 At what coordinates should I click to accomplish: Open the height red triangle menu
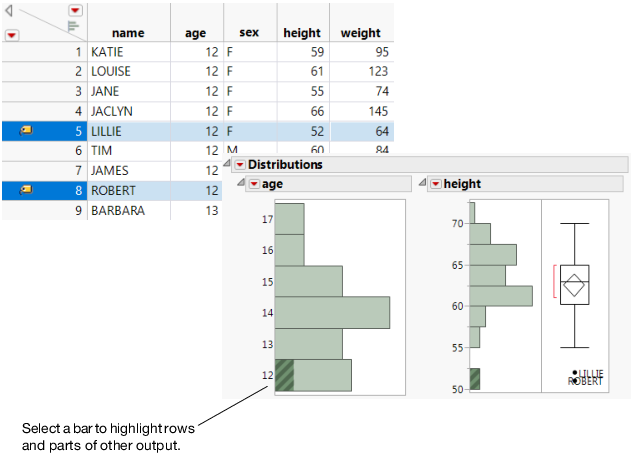click(x=435, y=184)
